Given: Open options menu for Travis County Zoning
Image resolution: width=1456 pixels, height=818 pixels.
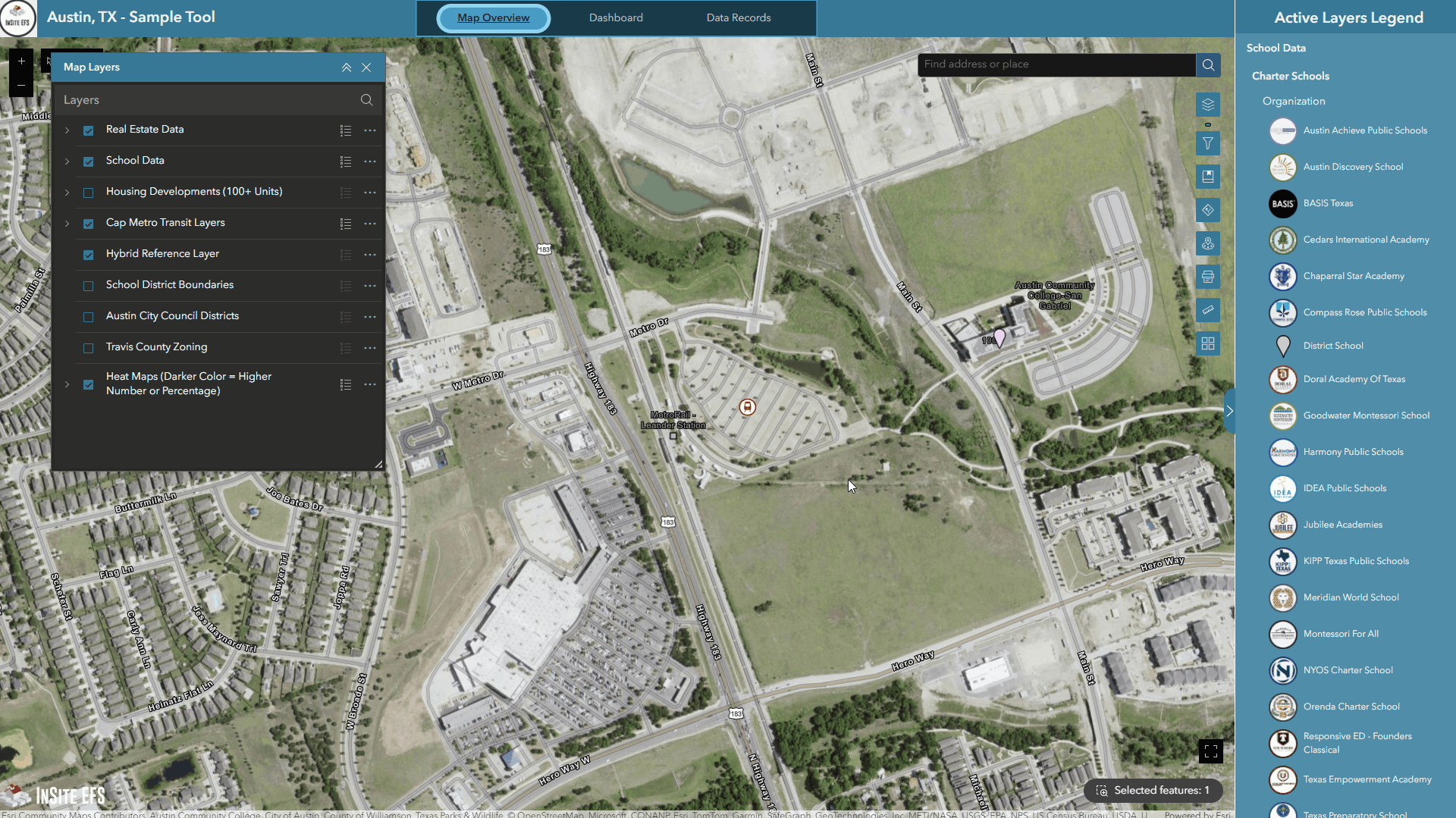Looking at the screenshot, I should [x=370, y=348].
